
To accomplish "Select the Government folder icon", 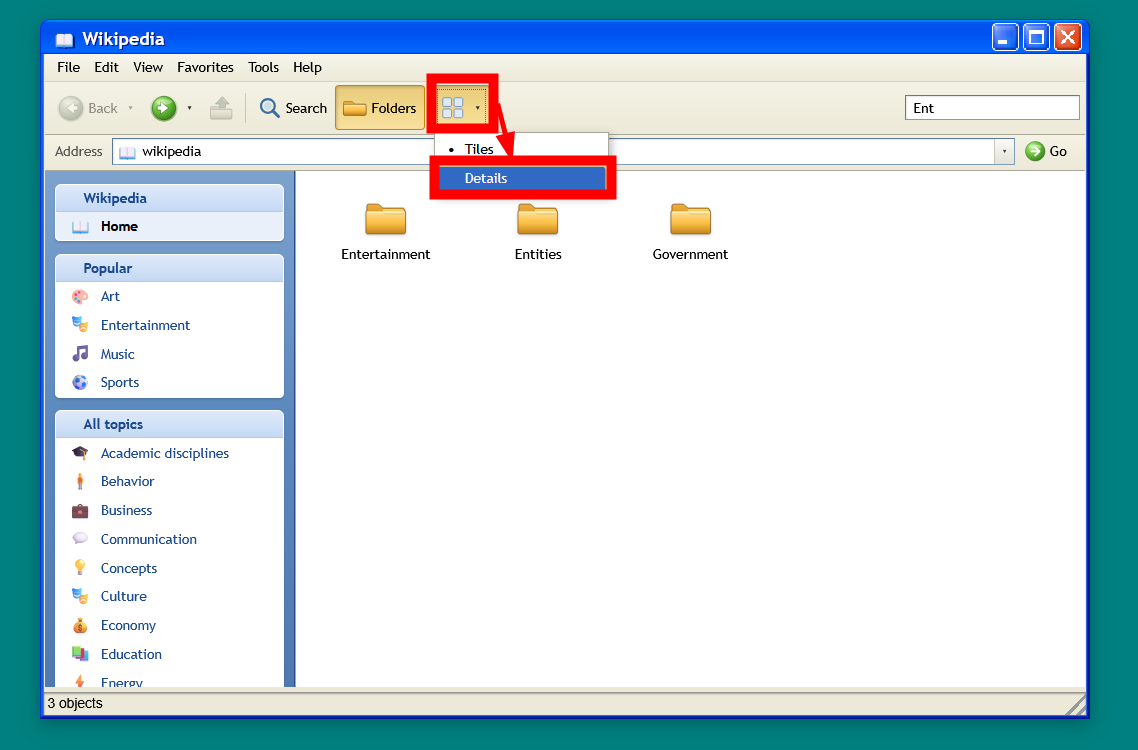I will coord(690,219).
